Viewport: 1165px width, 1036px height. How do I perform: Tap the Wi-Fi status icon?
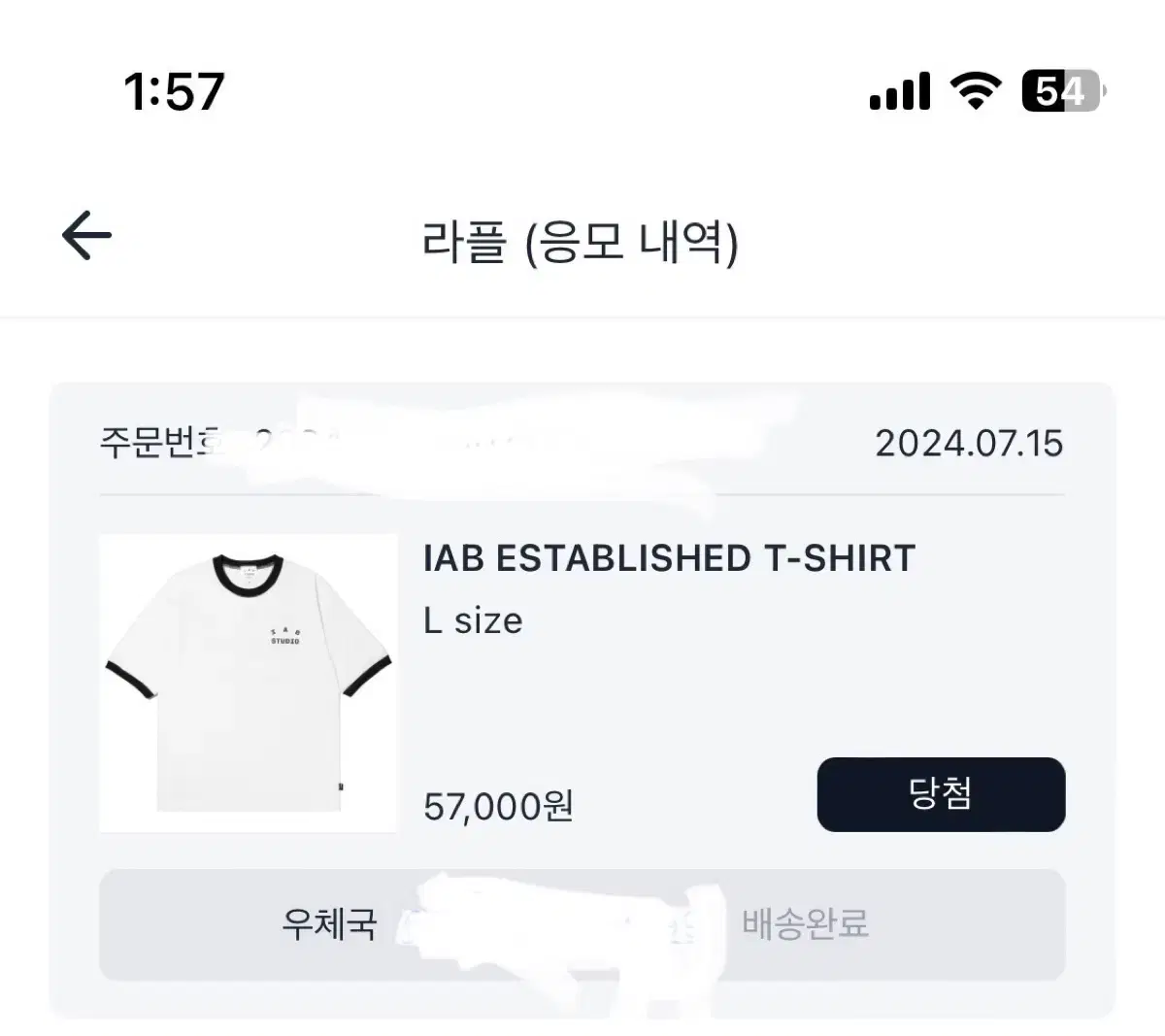click(x=975, y=91)
